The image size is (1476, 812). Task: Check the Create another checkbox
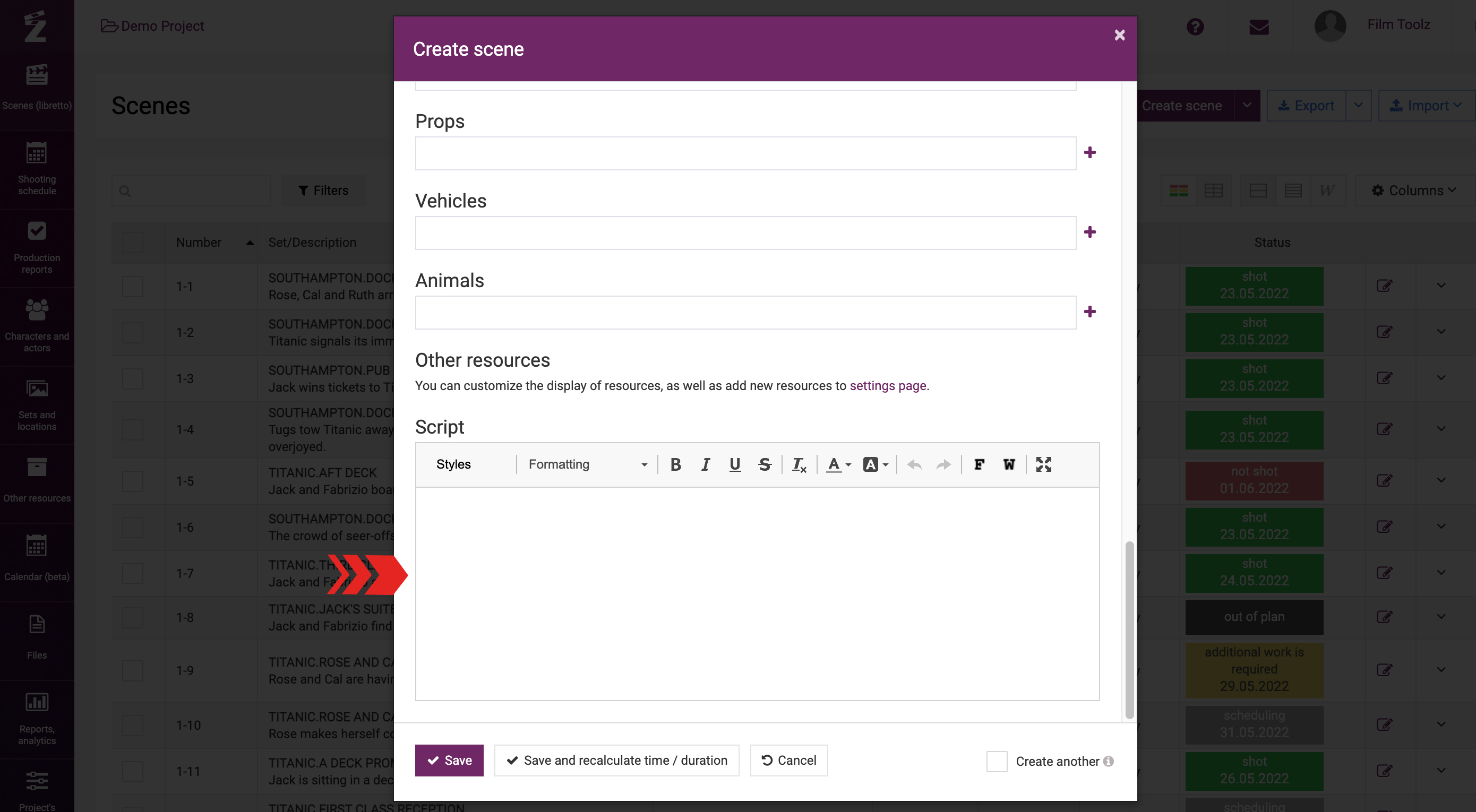(997, 761)
